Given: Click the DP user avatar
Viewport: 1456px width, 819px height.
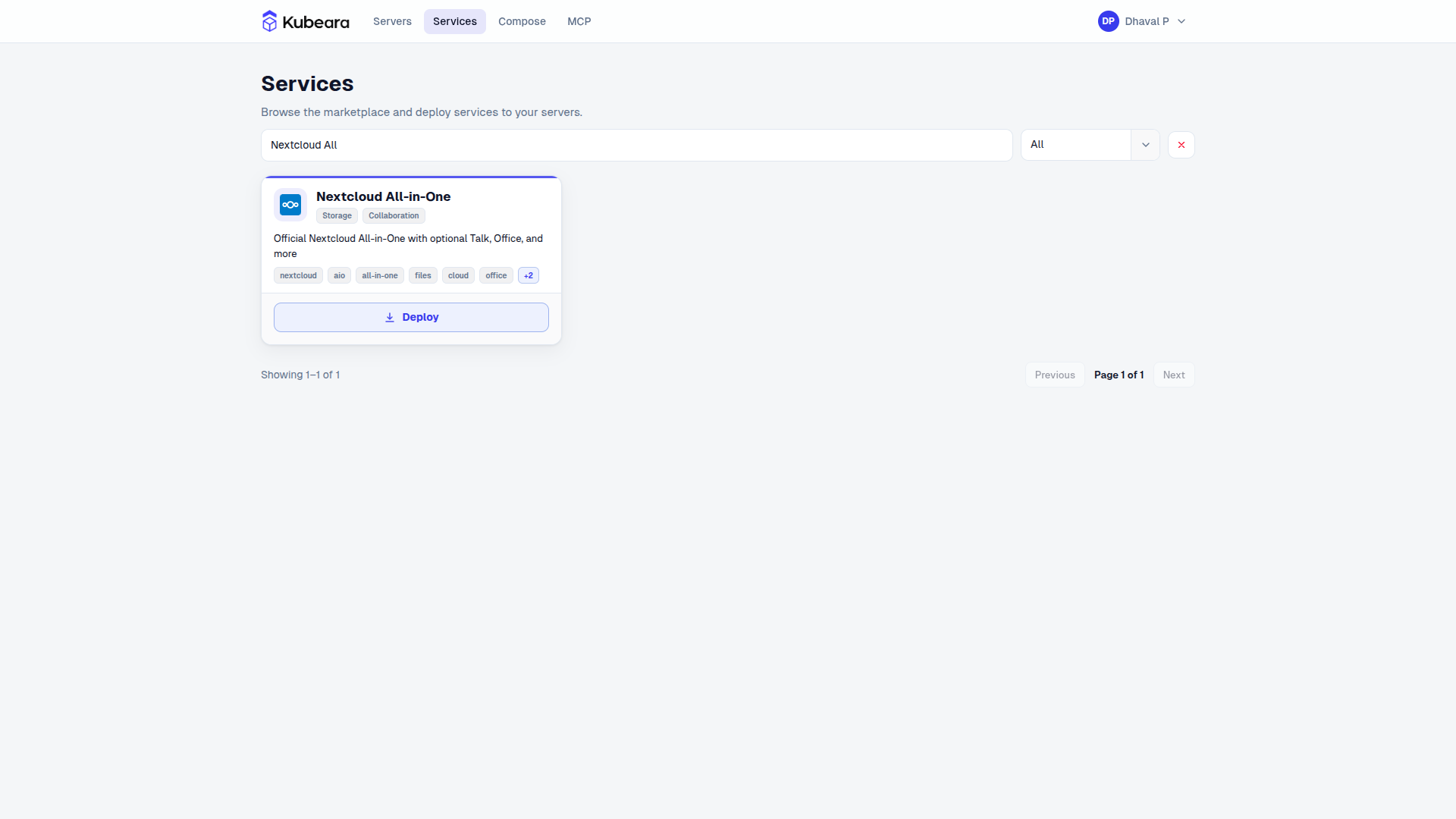Looking at the screenshot, I should pyautogui.click(x=1108, y=21).
